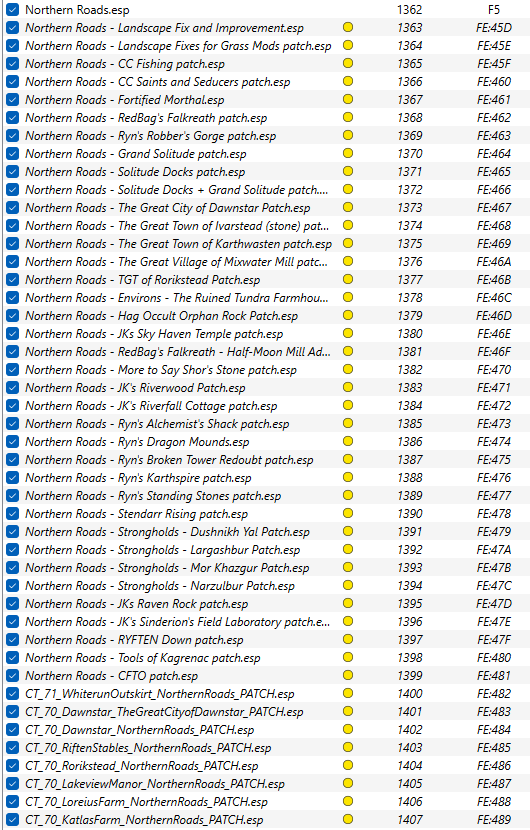Click priority value 1390

click(x=410, y=514)
